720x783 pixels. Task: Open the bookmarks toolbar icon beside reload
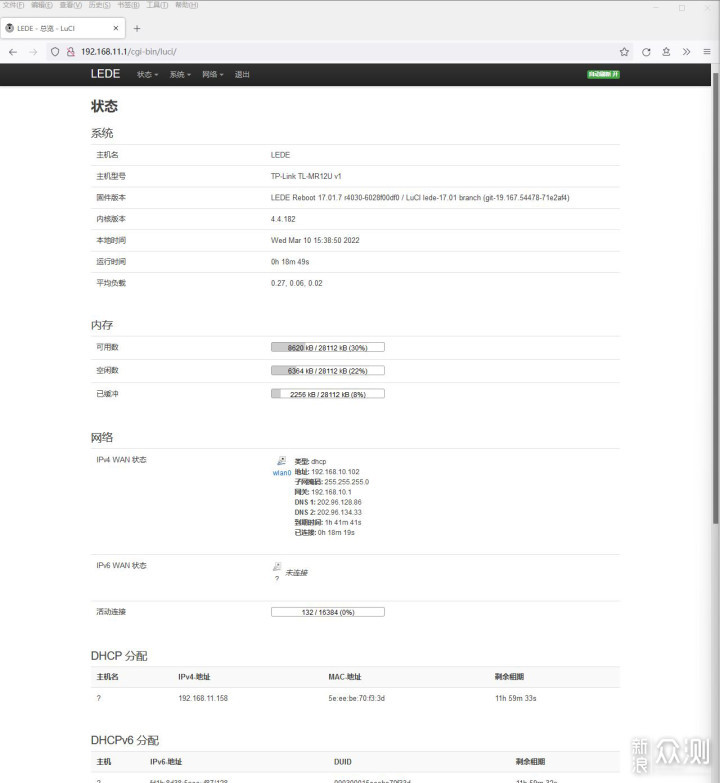666,52
